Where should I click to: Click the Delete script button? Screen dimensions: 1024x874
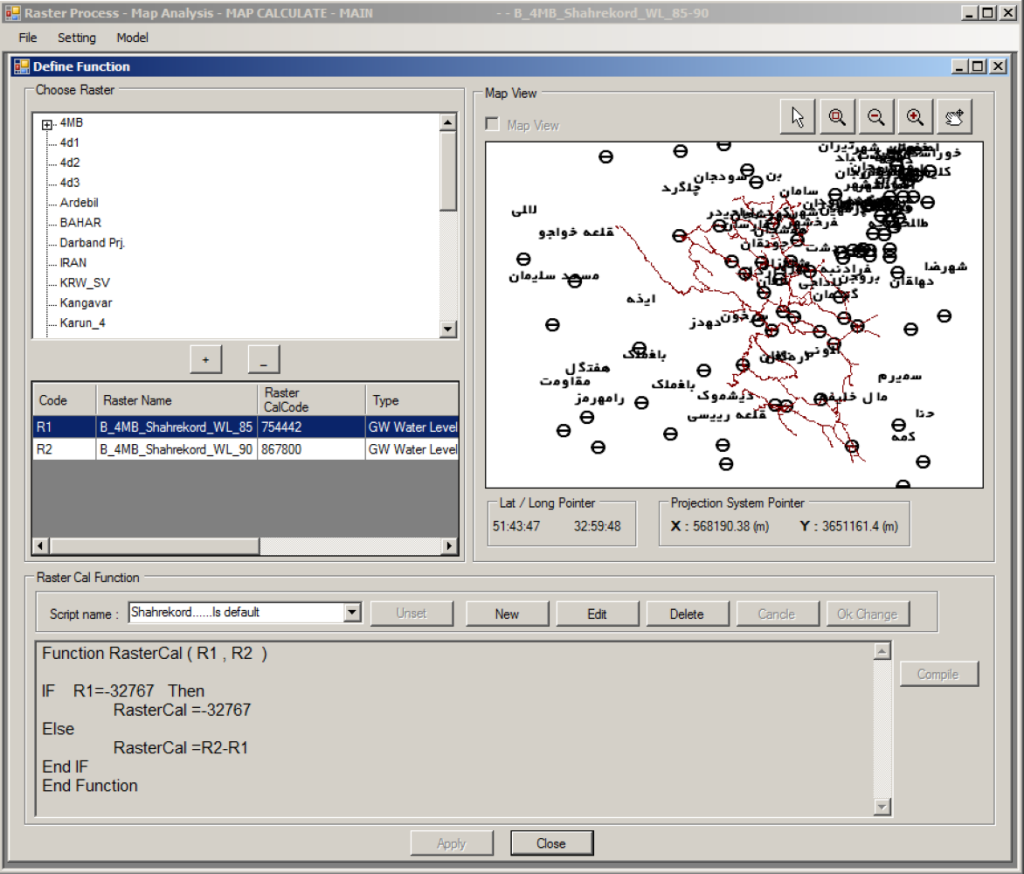point(687,614)
